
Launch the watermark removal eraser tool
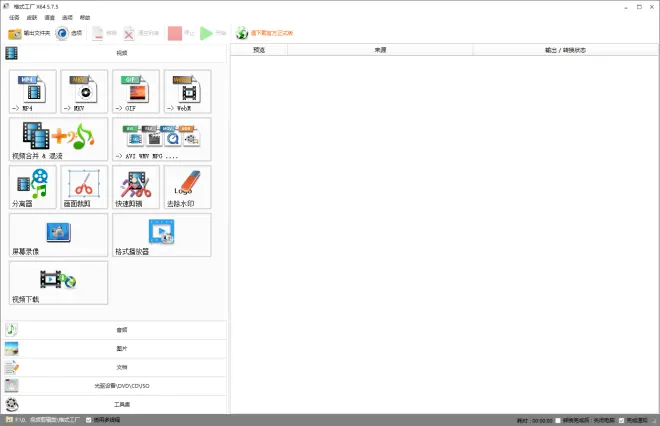tap(188, 187)
